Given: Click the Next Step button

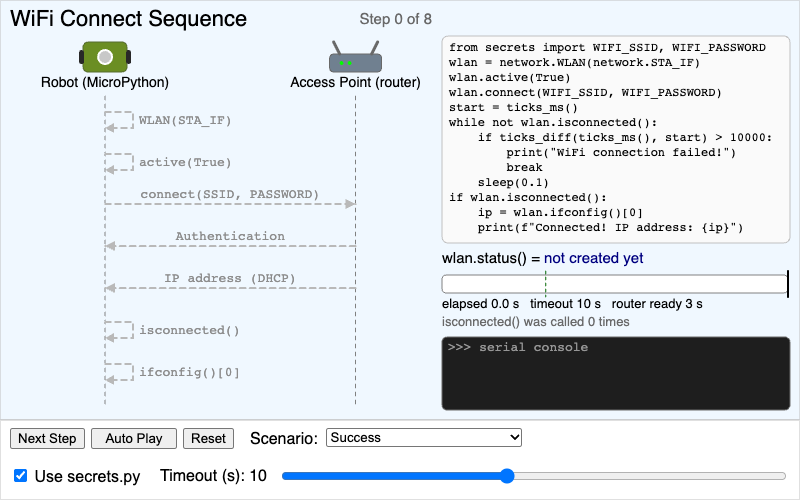Looking at the screenshot, I should [x=47, y=438].
